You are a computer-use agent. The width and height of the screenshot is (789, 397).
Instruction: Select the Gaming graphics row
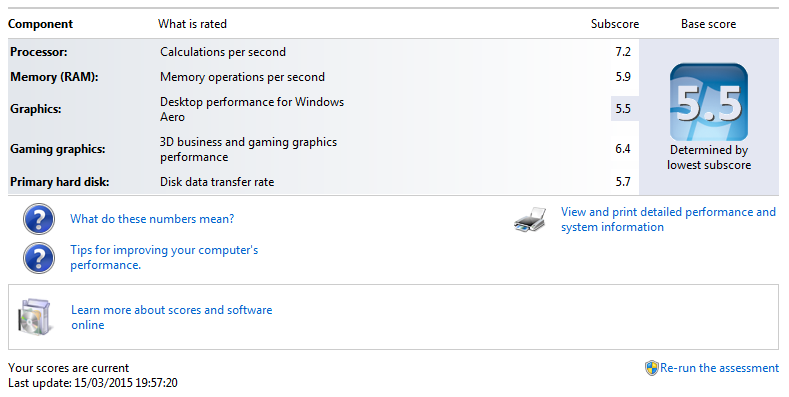pyautogui.click(x=324, y=149)
